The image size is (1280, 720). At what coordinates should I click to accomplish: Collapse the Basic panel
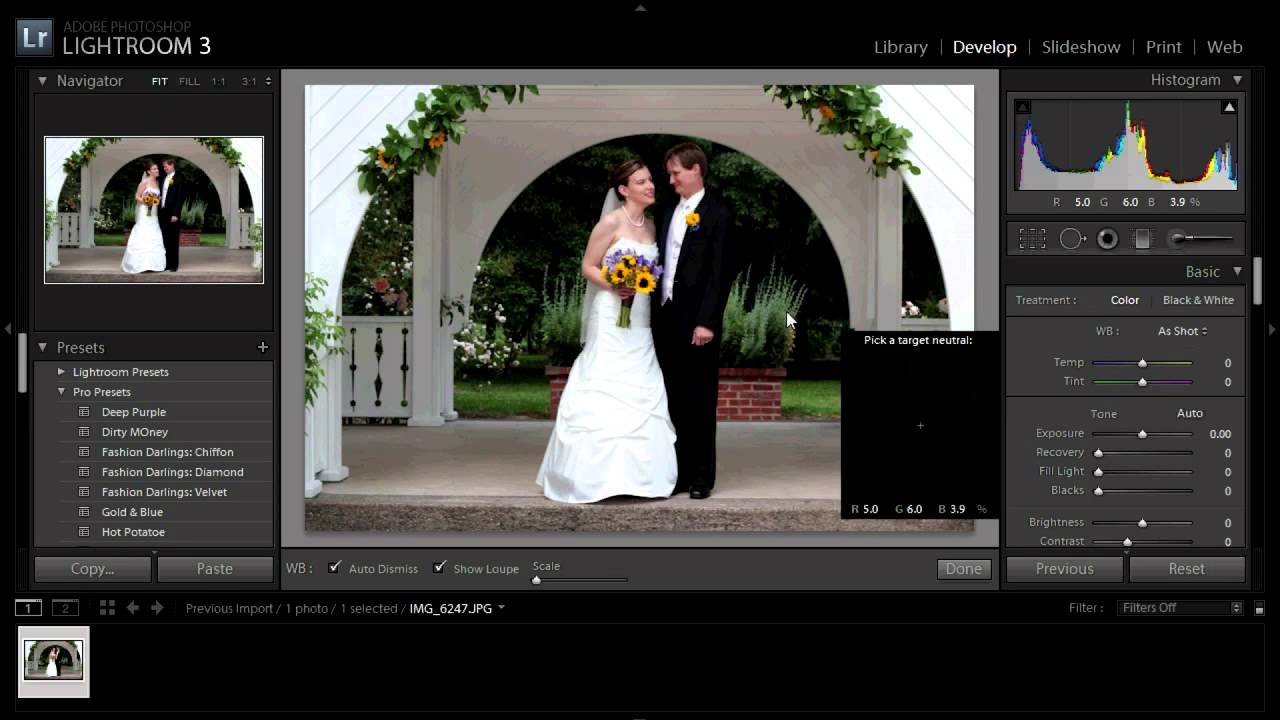[x=1237, y=271]
